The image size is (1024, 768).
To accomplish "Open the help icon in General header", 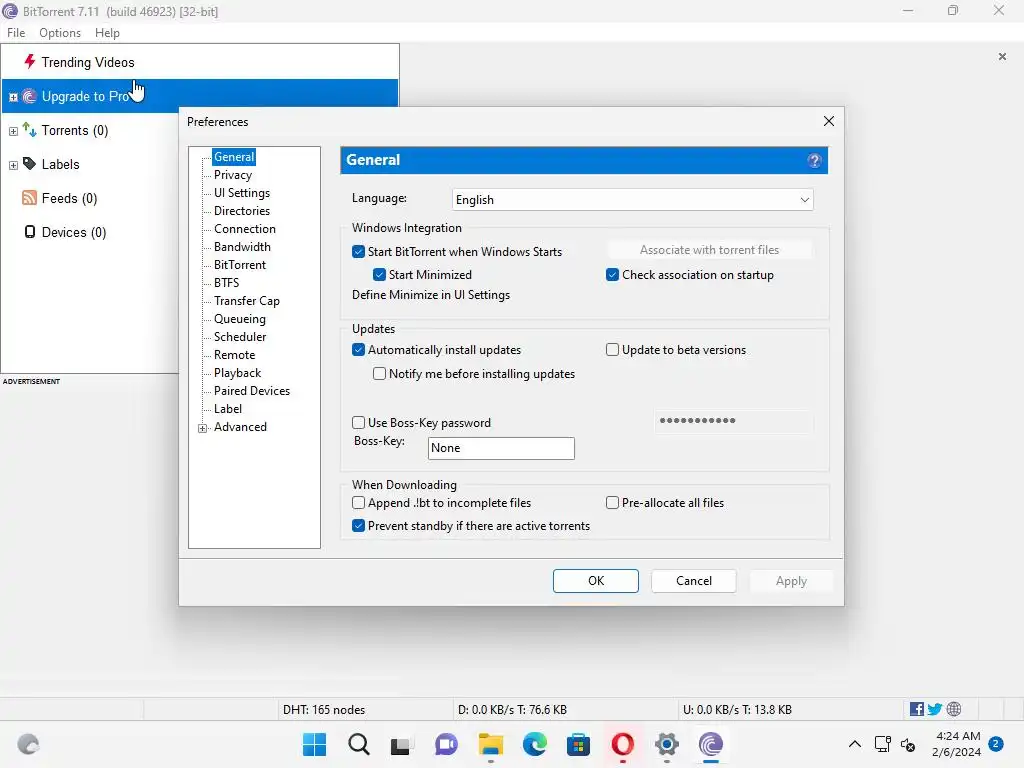I will click(814, 161).
